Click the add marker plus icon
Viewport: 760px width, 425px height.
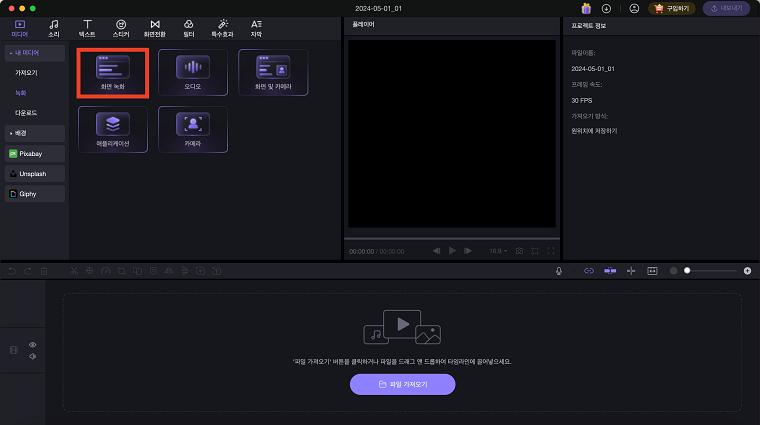click(x=631, y=271)
